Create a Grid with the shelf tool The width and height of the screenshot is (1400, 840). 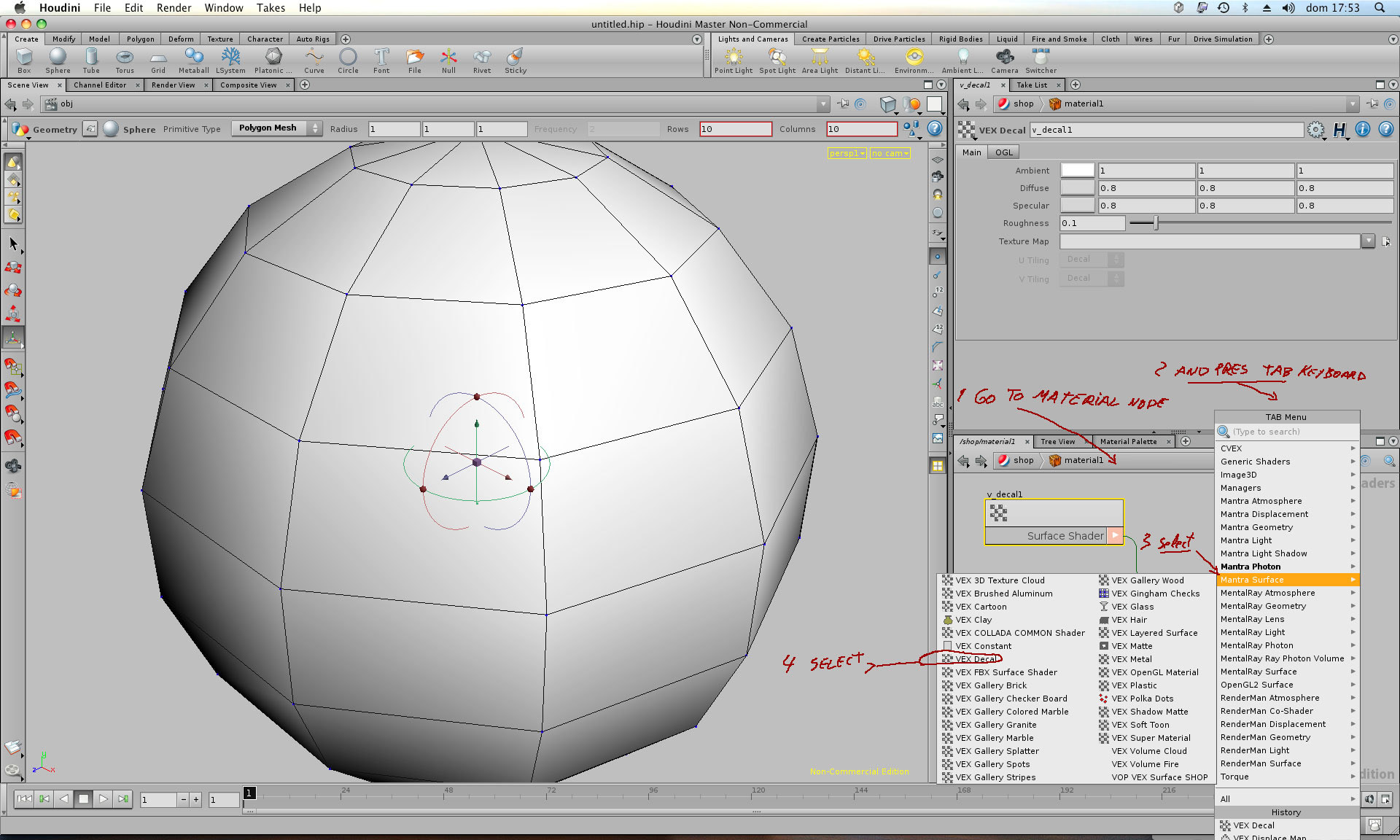(158, 61)
